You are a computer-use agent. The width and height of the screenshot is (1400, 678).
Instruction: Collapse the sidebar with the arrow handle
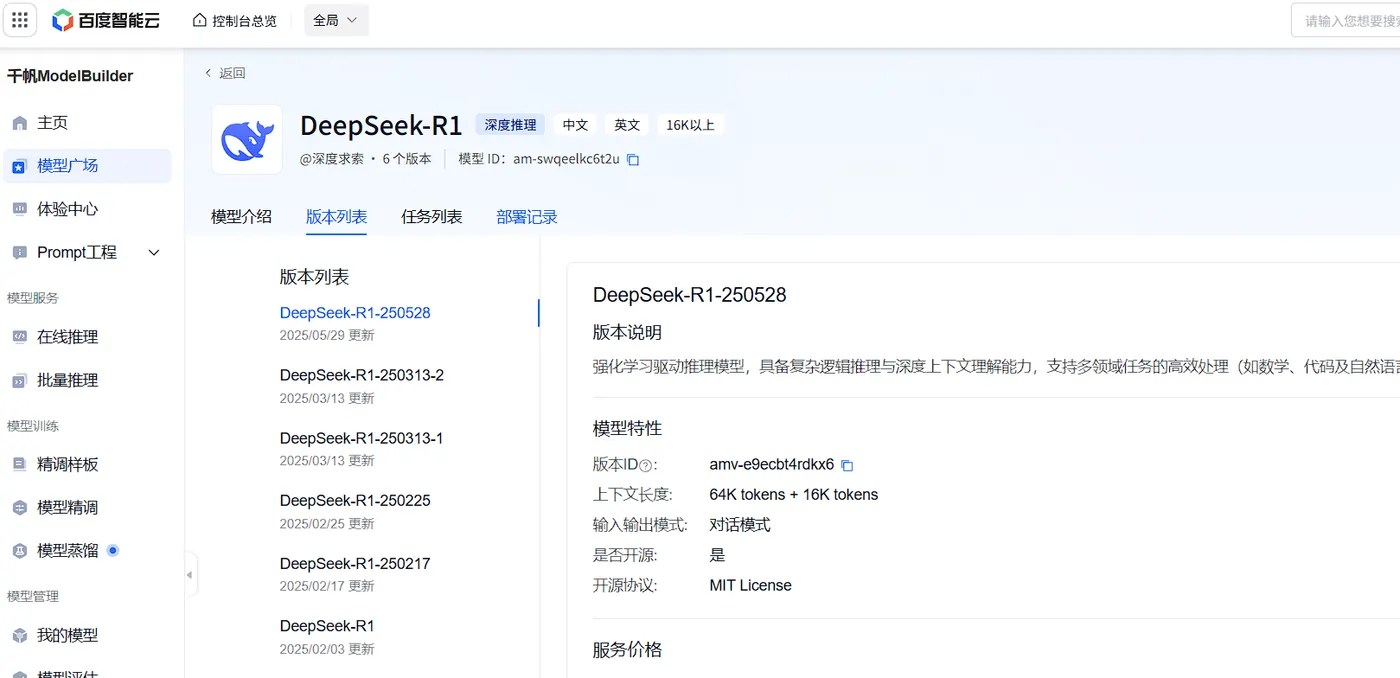[189, 575]
